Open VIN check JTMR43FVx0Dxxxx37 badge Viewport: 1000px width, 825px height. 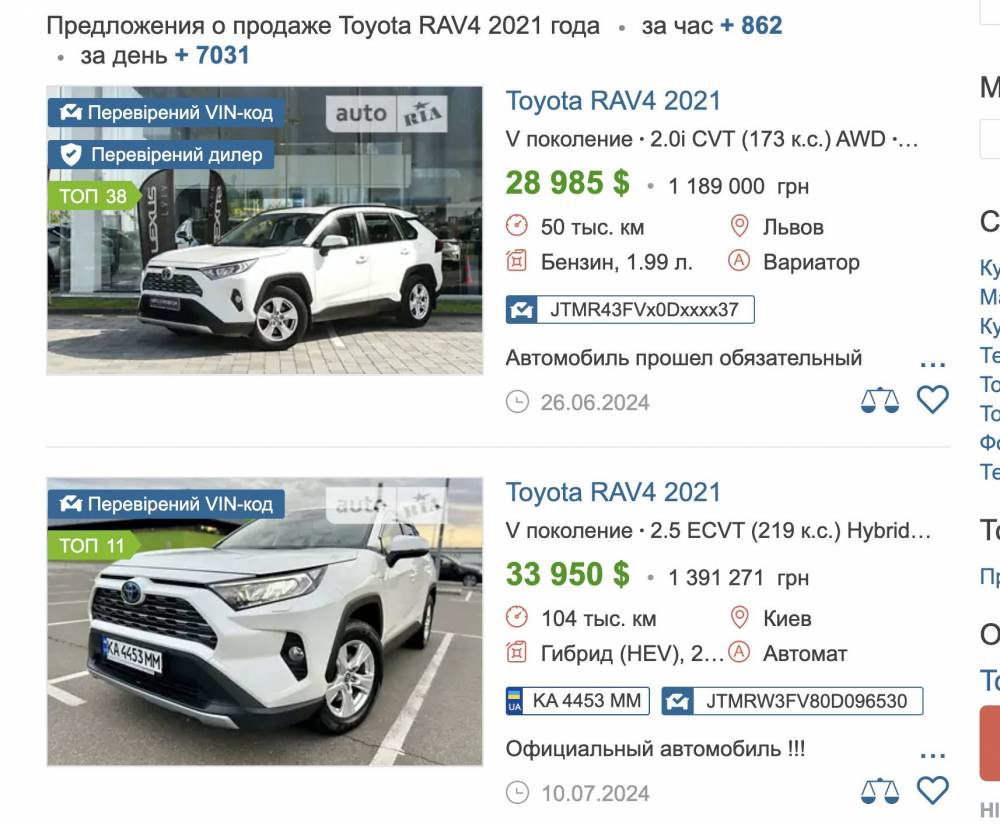tap(630, 310)
